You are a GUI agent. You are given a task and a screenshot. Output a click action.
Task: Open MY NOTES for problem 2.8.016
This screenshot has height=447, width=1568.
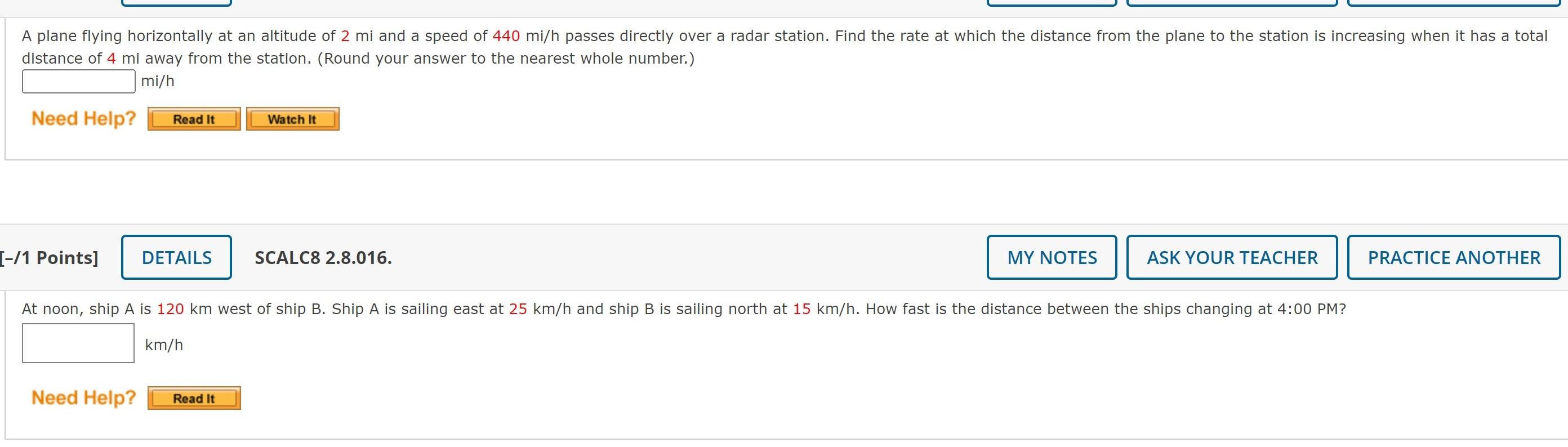[1050, 257]
